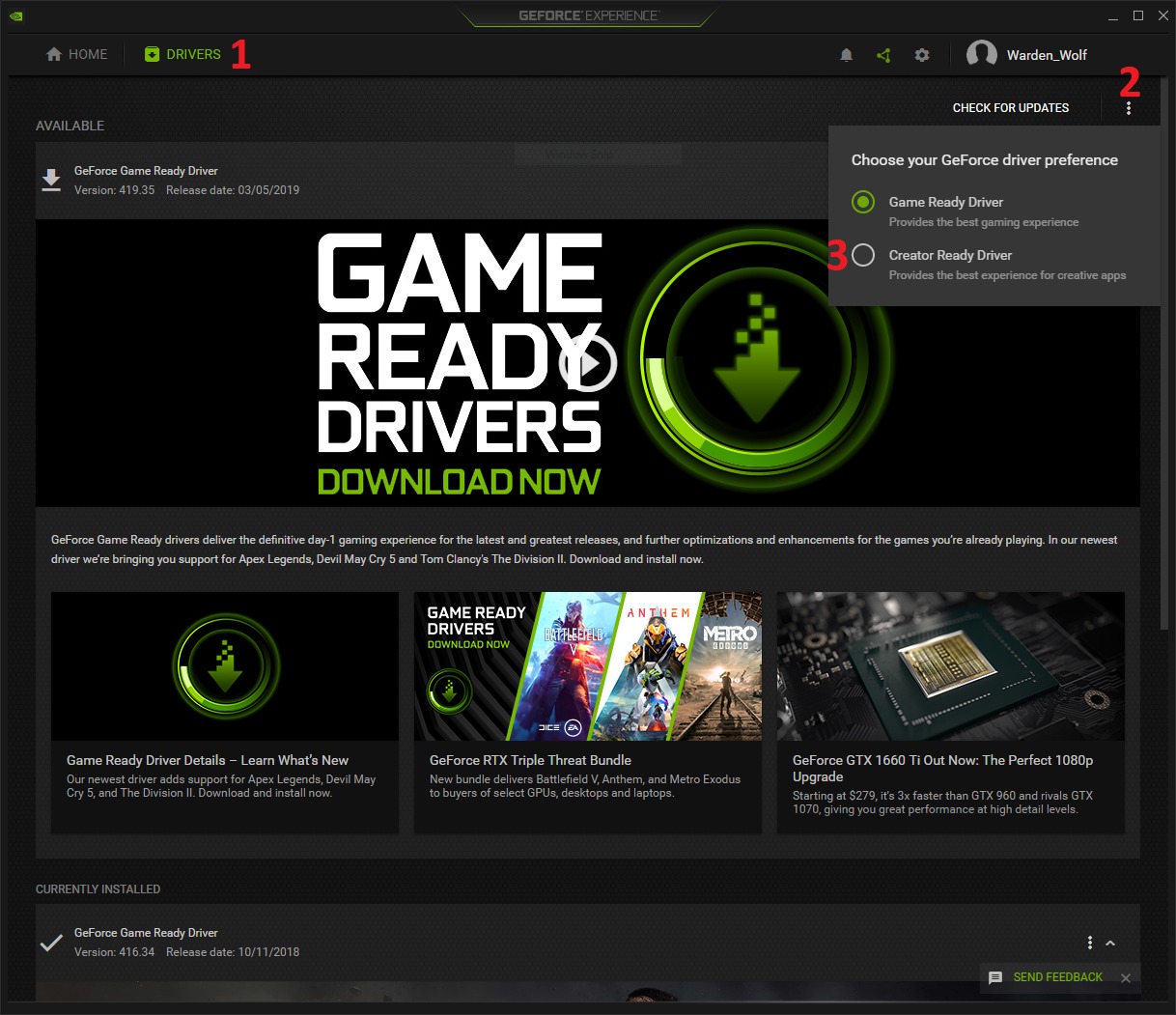The height and width of the screenshot is (1015, 1176).
Task: Open the GeForce RTX Triple Threat Bundle card
Action: tap(587, 712)
